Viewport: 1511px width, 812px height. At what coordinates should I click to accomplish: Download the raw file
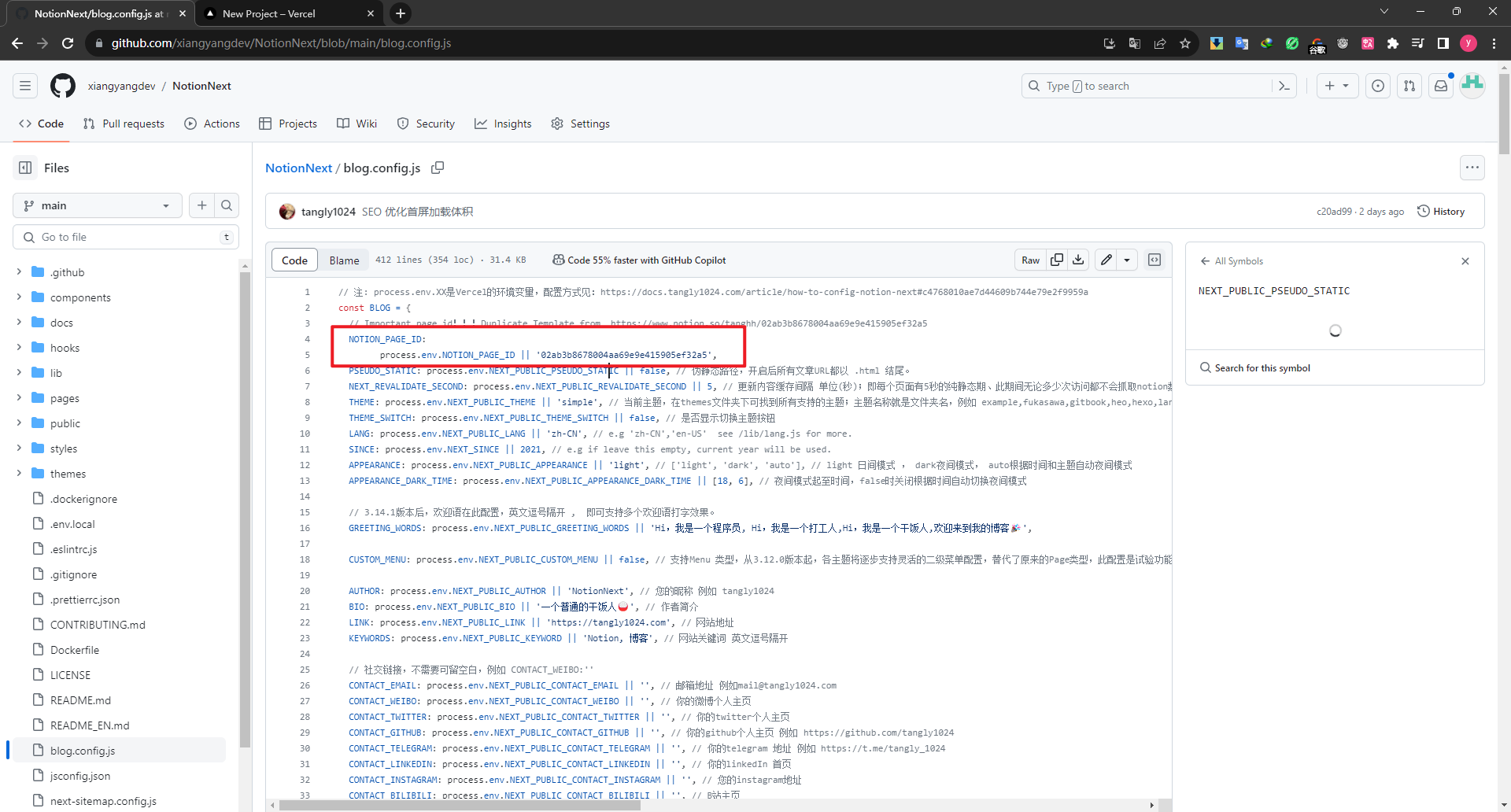point(1078,260)
